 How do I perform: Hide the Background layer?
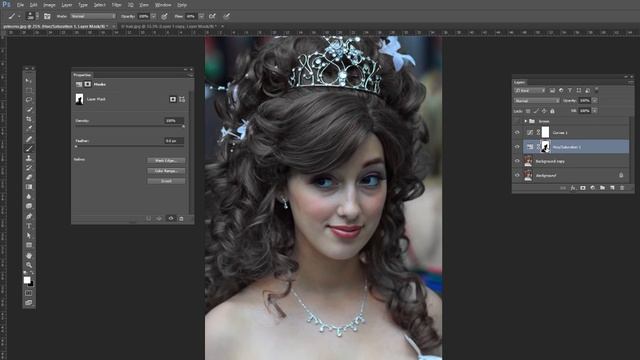[517, 176]
